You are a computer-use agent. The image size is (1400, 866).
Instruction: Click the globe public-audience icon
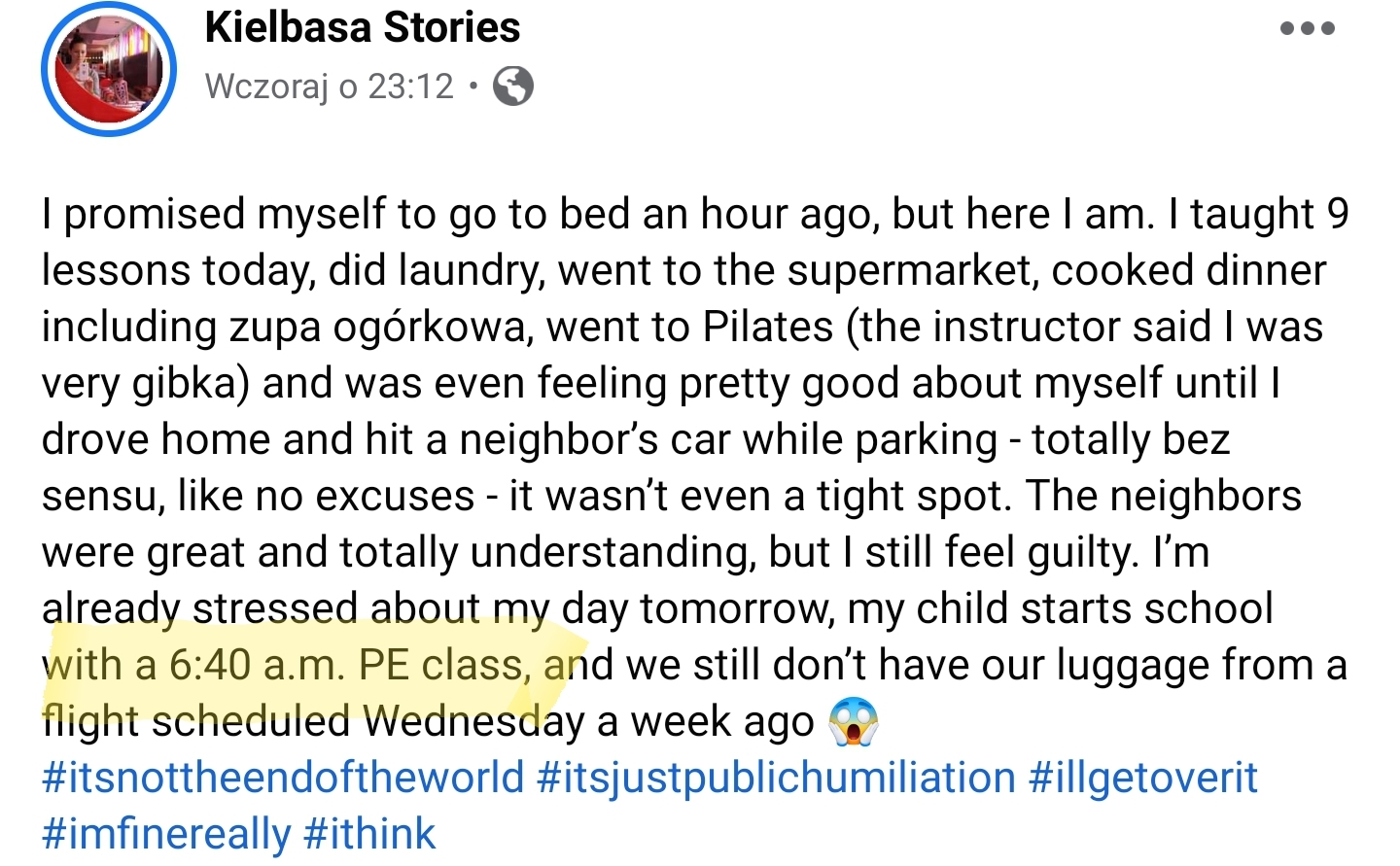512,87
